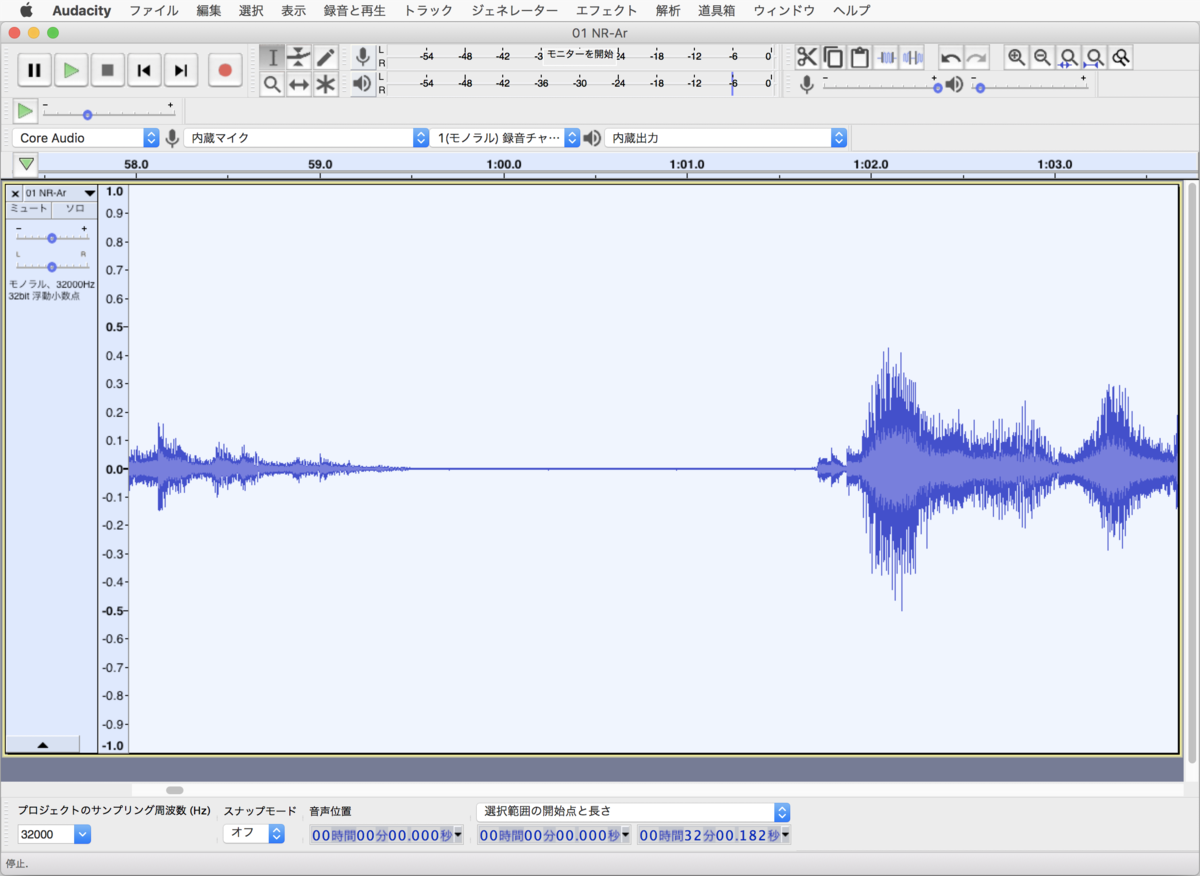The image size is (1200, 876).
Task: Open the 内蔵マイク recording device dropdown
Action: click(x=307, y=138)
